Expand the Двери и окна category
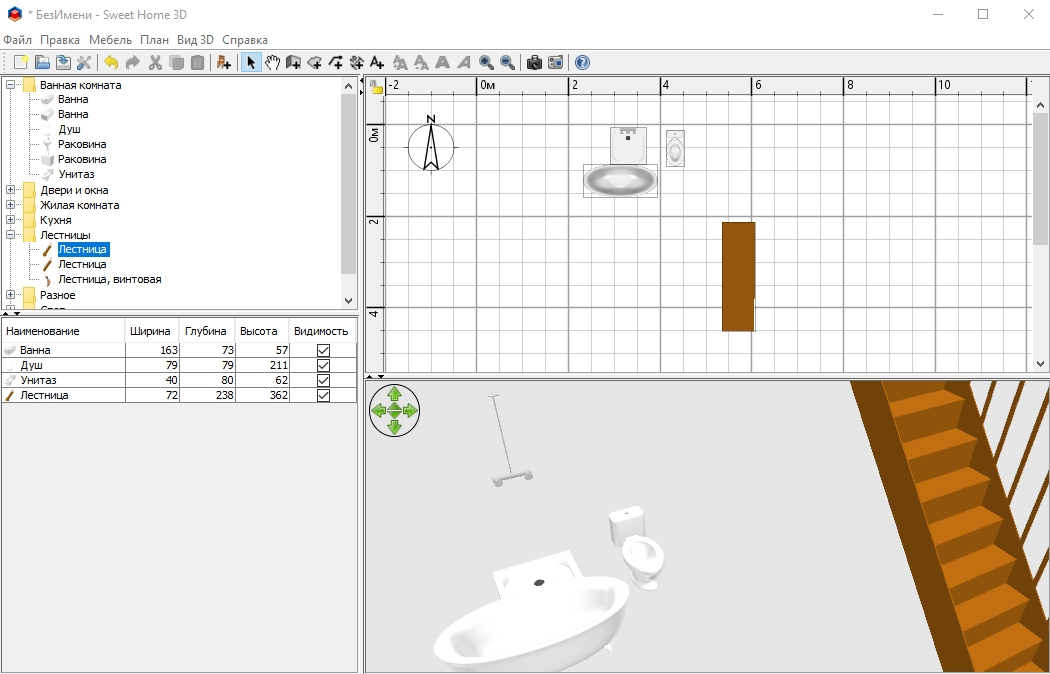This screenshot has height=674, width=1050. tap(11, 190)
